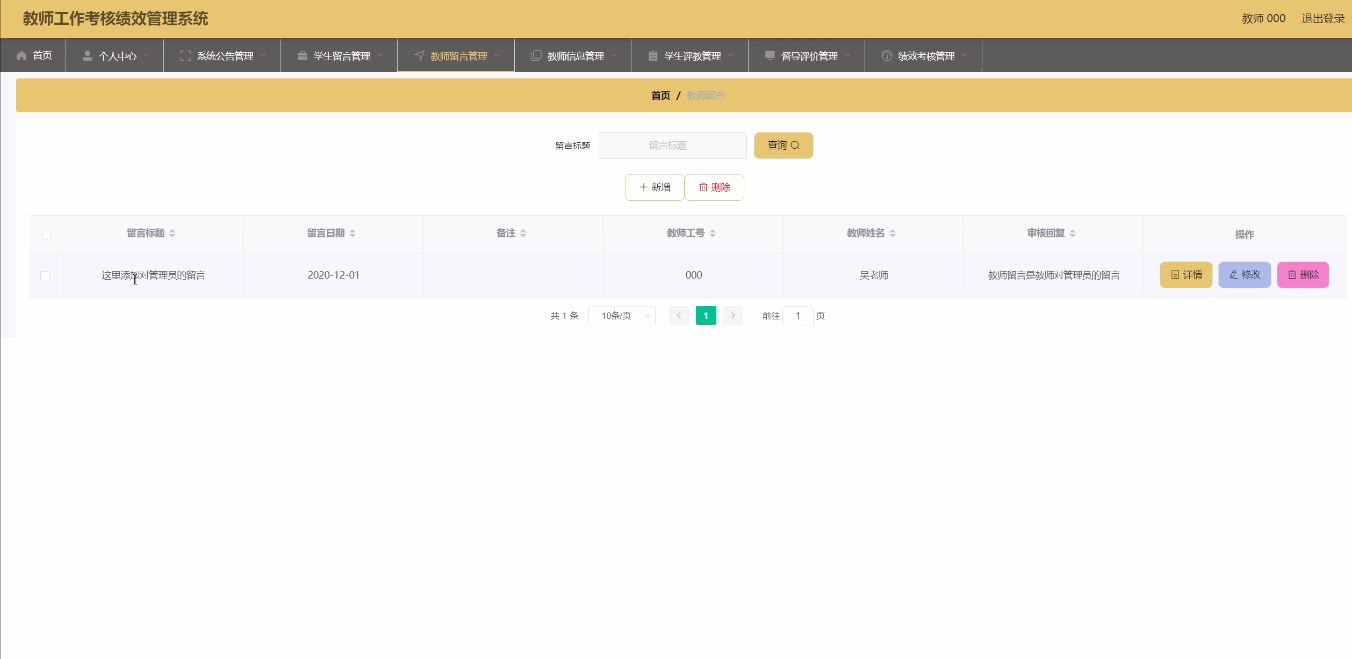Screen dimensions: 1352x659
Task: Open the 10条/页 page size dropdown
Action: 622,316
